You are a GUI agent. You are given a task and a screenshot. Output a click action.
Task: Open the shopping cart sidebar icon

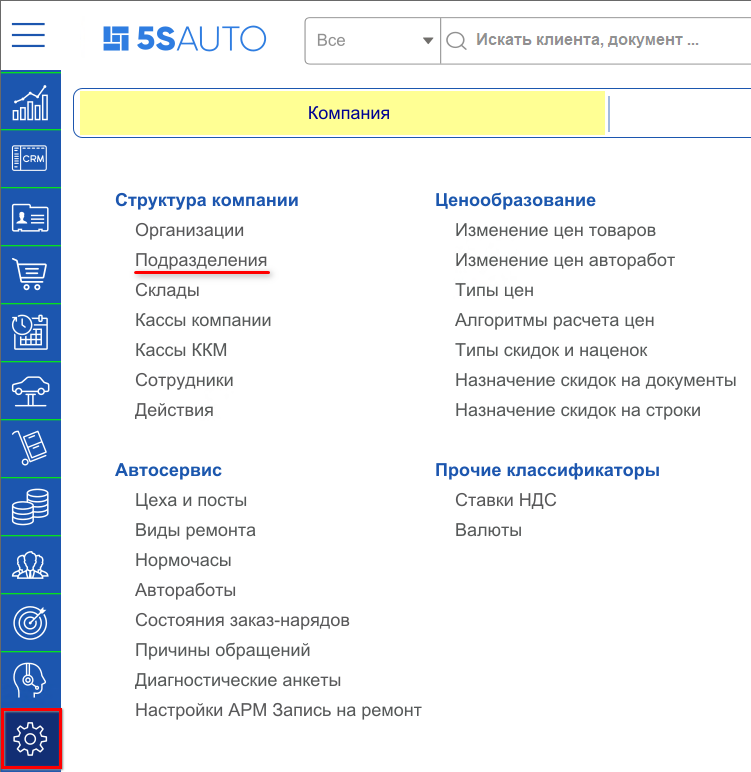point(31,274)
